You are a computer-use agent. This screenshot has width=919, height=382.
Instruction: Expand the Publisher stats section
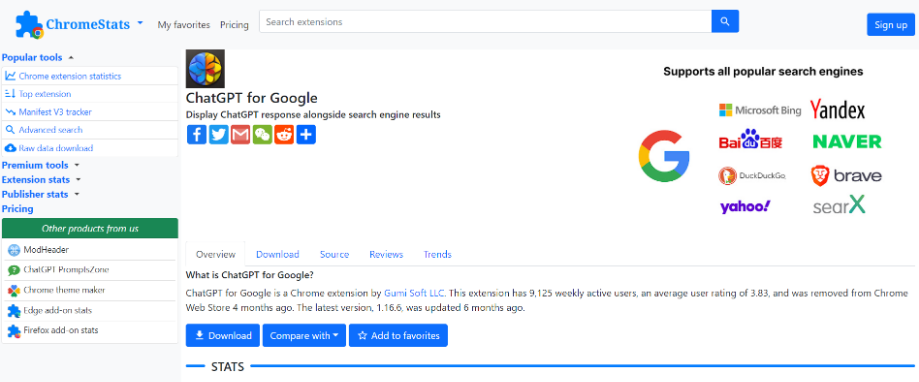point(40,194)
